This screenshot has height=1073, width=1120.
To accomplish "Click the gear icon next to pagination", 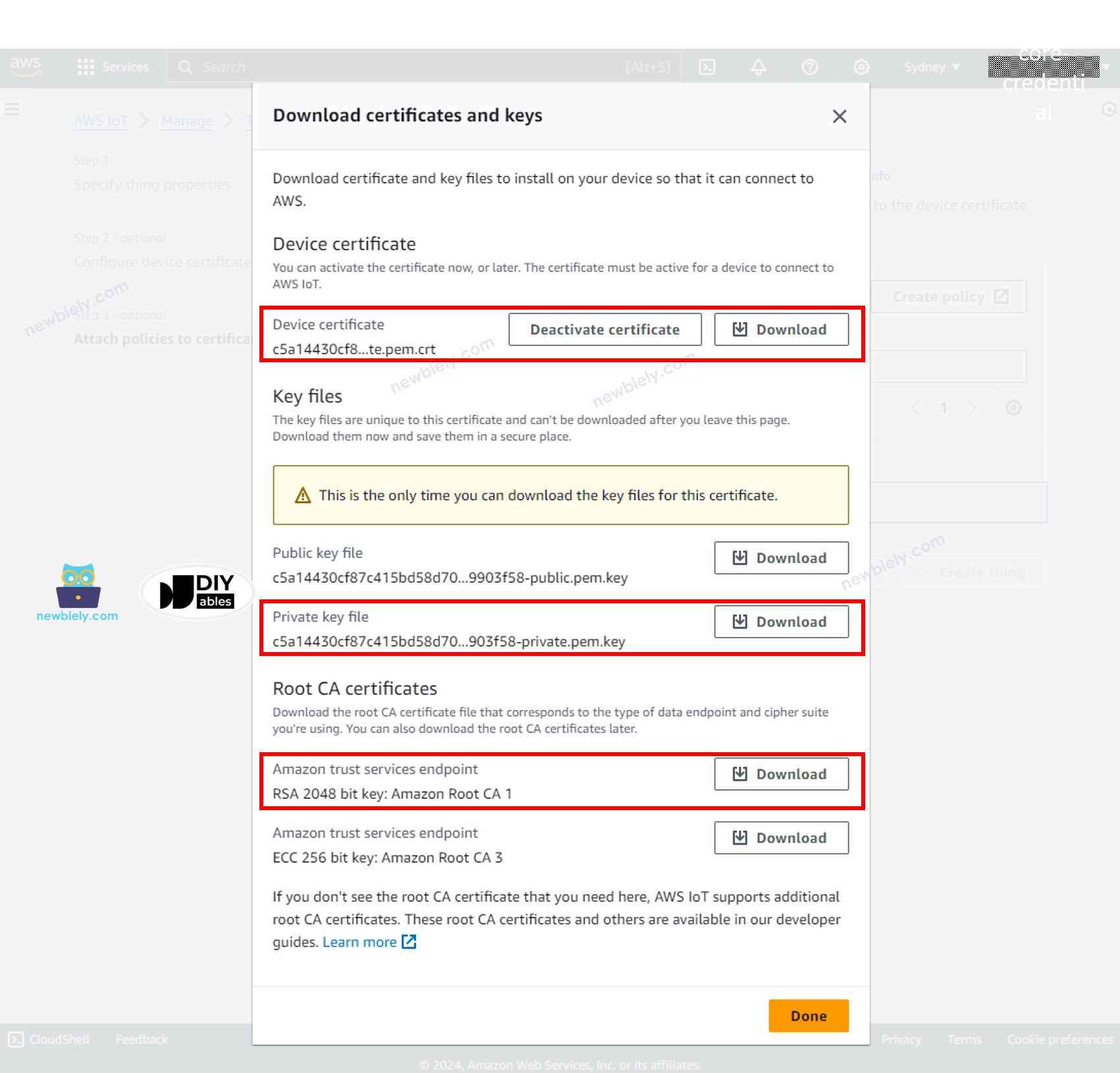I will coord(1013,408).
